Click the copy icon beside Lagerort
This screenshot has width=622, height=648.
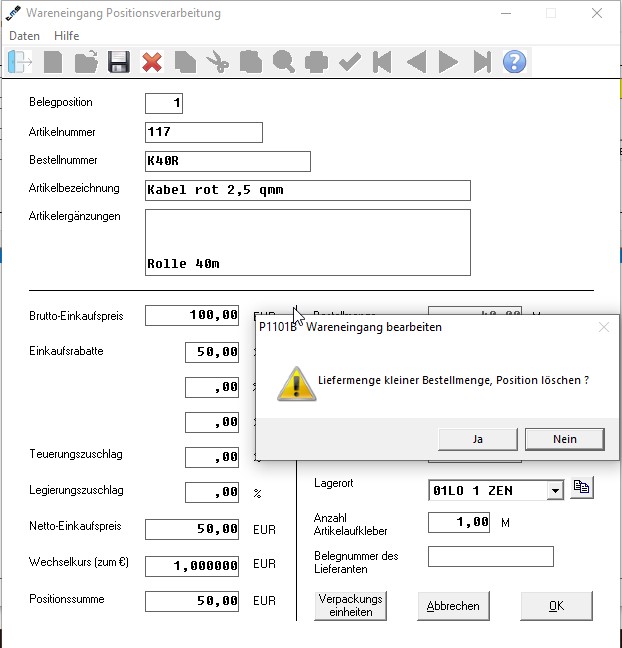tap(581, 487)
